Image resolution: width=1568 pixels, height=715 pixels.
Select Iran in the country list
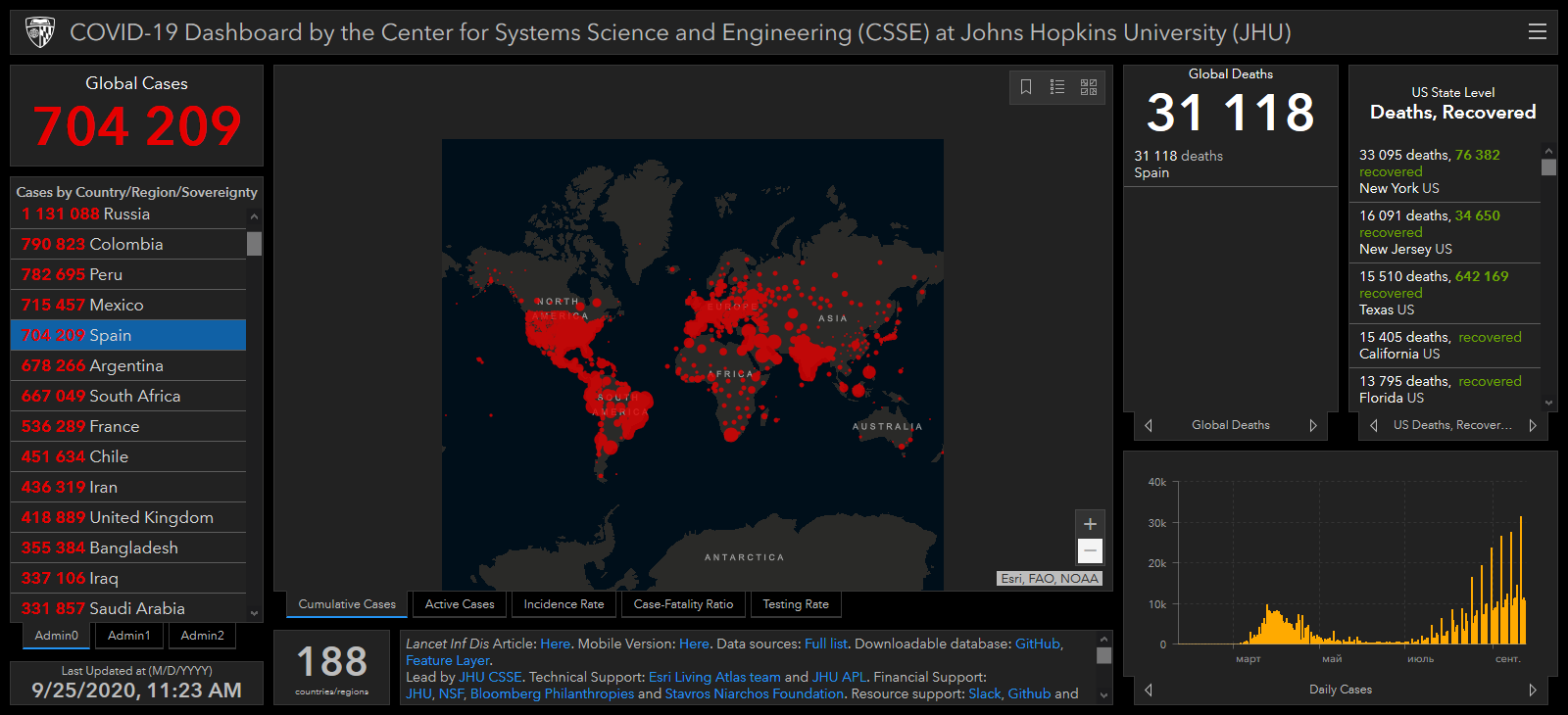(x=128, y=487)
